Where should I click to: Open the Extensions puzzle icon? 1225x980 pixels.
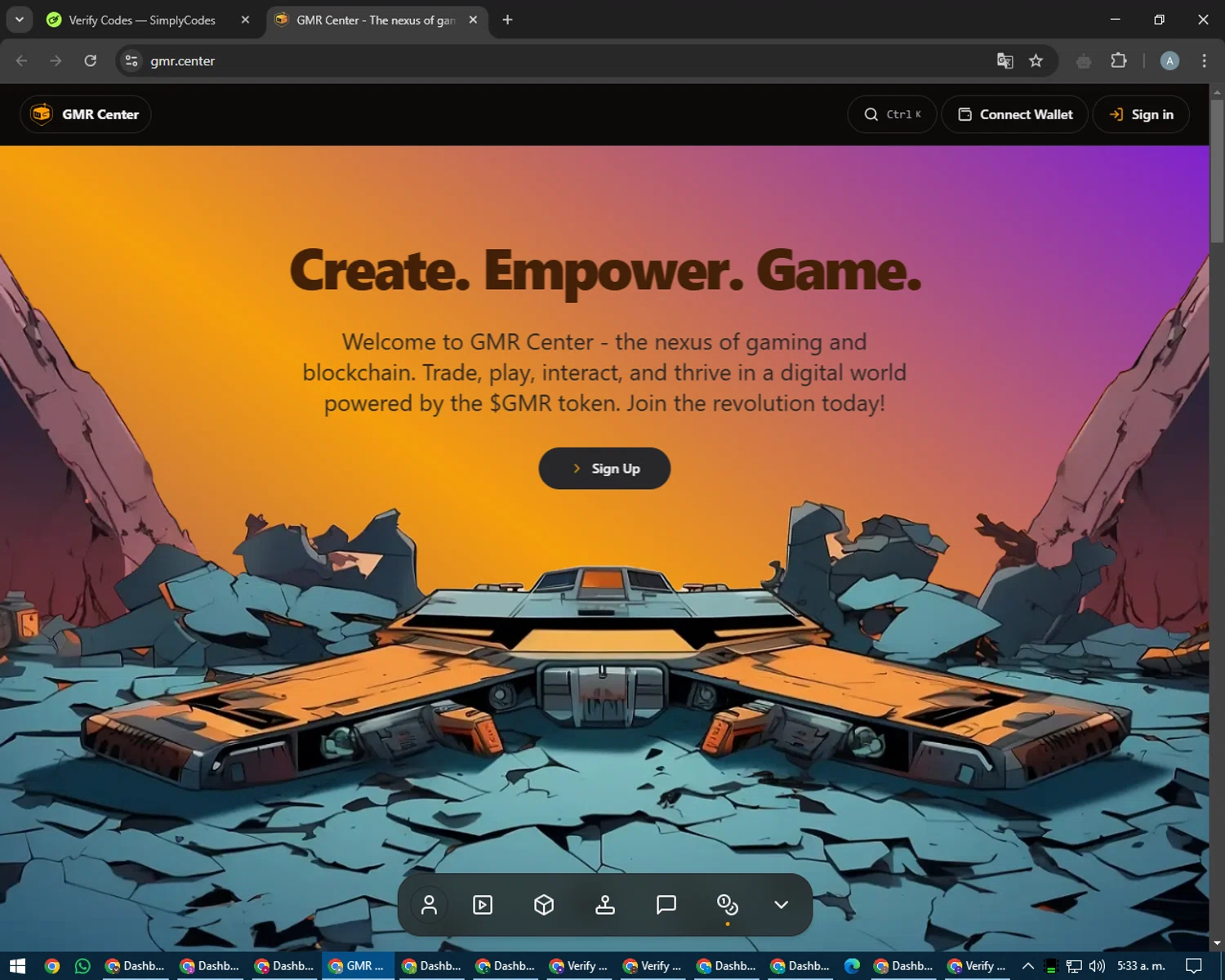[1119, 60]
